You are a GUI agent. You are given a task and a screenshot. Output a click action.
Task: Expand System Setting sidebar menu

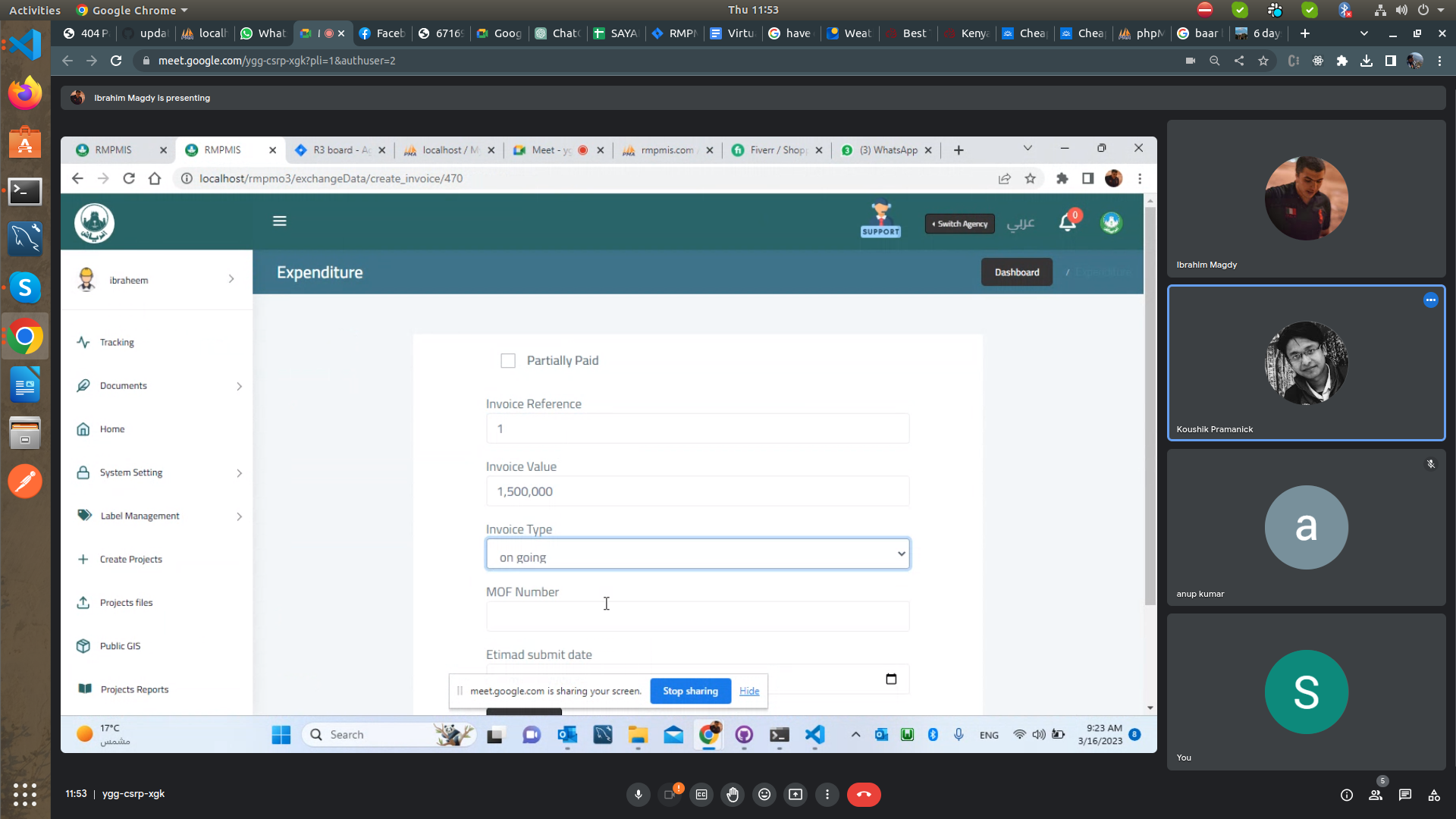159,472
